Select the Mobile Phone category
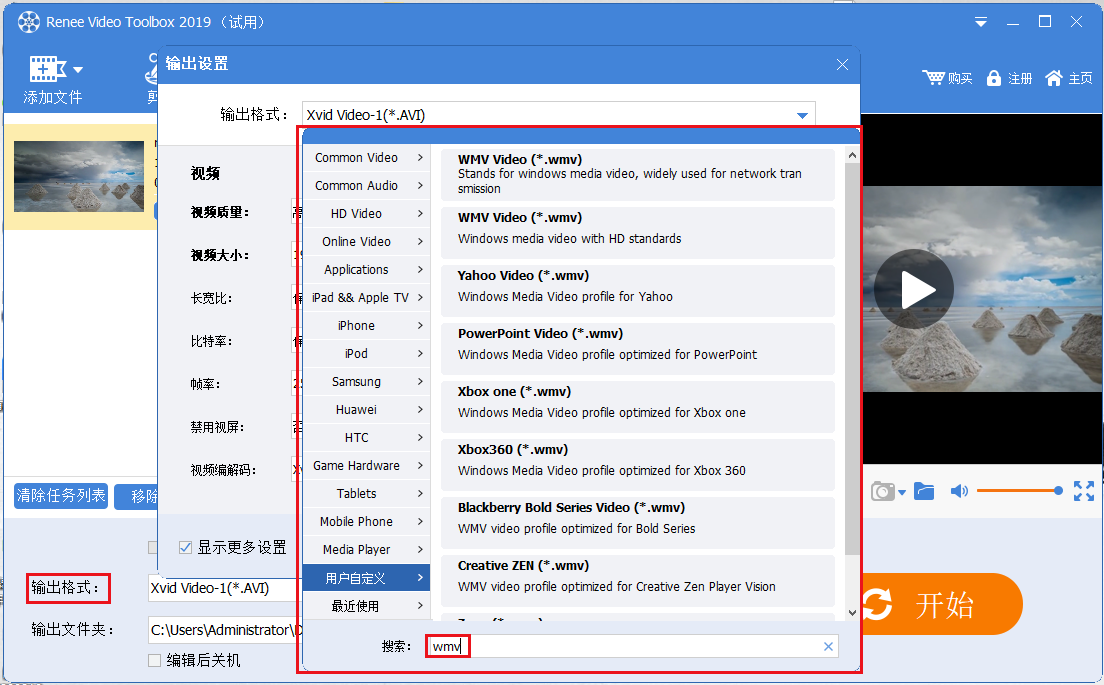Screen dimensions: 1104x685 click(365, 522)
